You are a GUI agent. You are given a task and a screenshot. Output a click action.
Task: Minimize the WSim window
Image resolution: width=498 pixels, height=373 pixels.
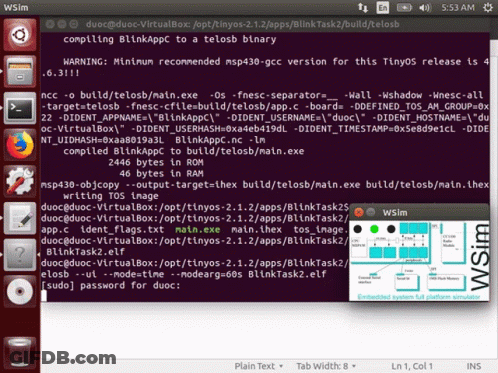(x=371, y=212)
